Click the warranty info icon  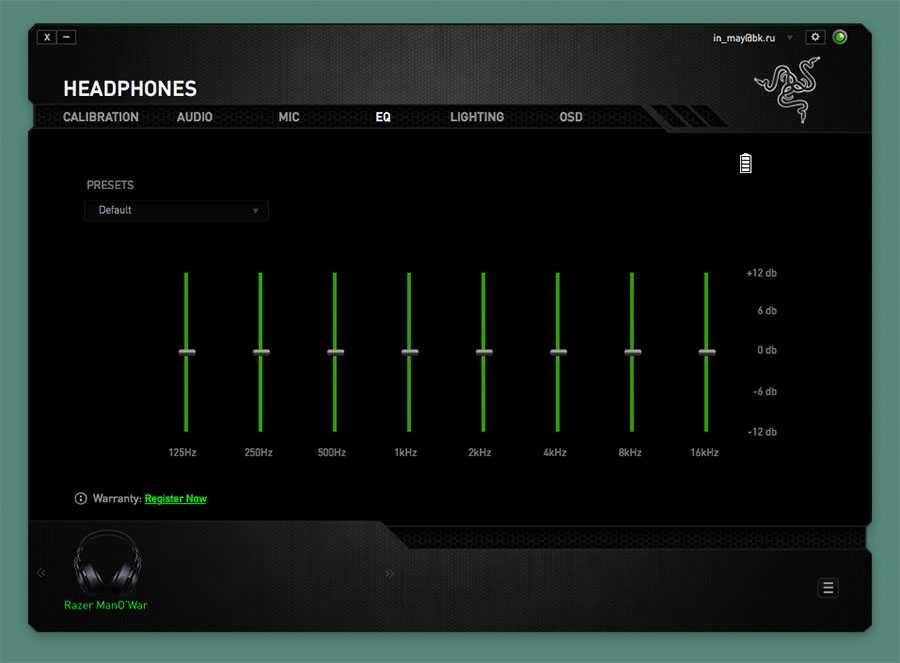click(x=81, y=498)
